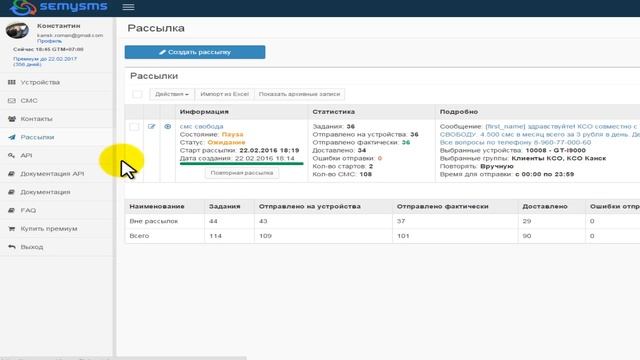Open the Контакты menu item
640x360 pixels.
36,119
